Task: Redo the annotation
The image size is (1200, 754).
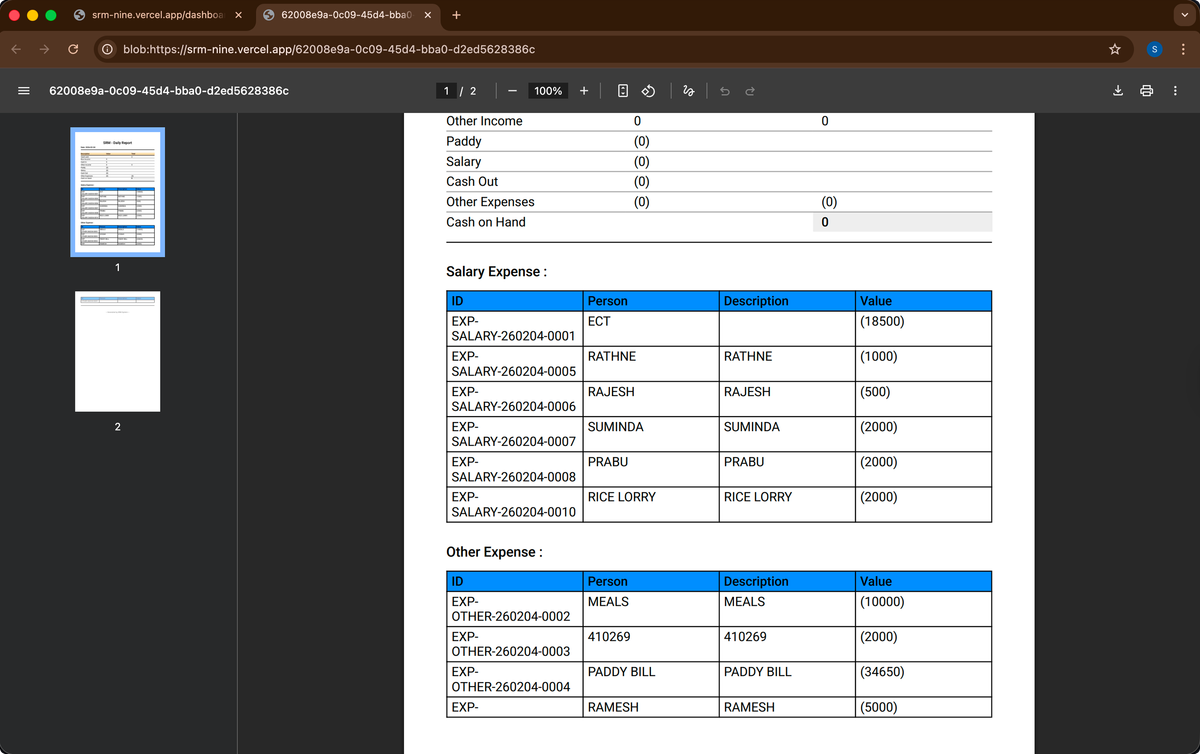Action: (x=750, y=91)
